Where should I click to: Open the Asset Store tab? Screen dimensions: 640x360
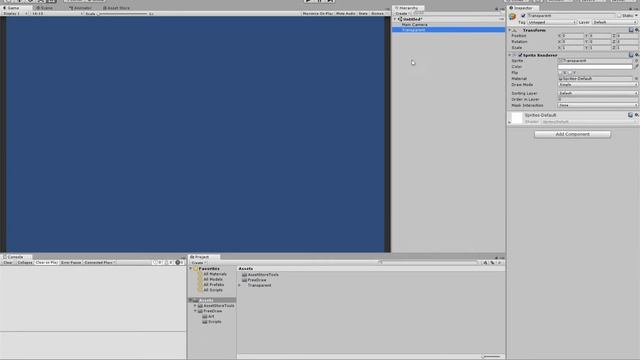117,8
